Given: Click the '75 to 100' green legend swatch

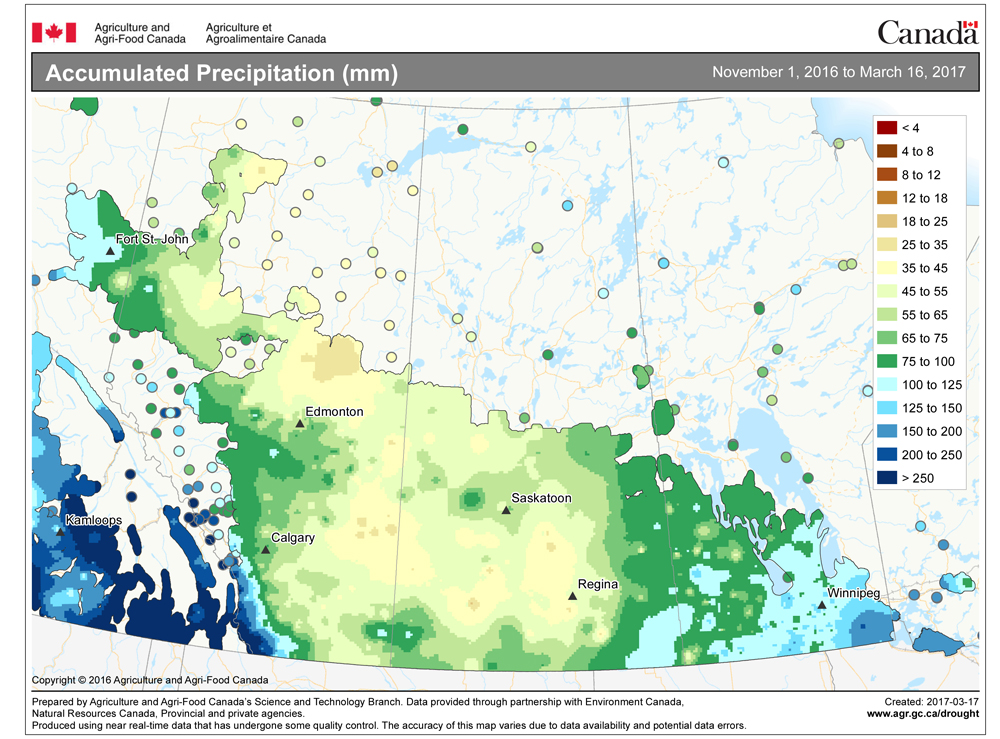Looking at the screenshot, I should 885,362.
